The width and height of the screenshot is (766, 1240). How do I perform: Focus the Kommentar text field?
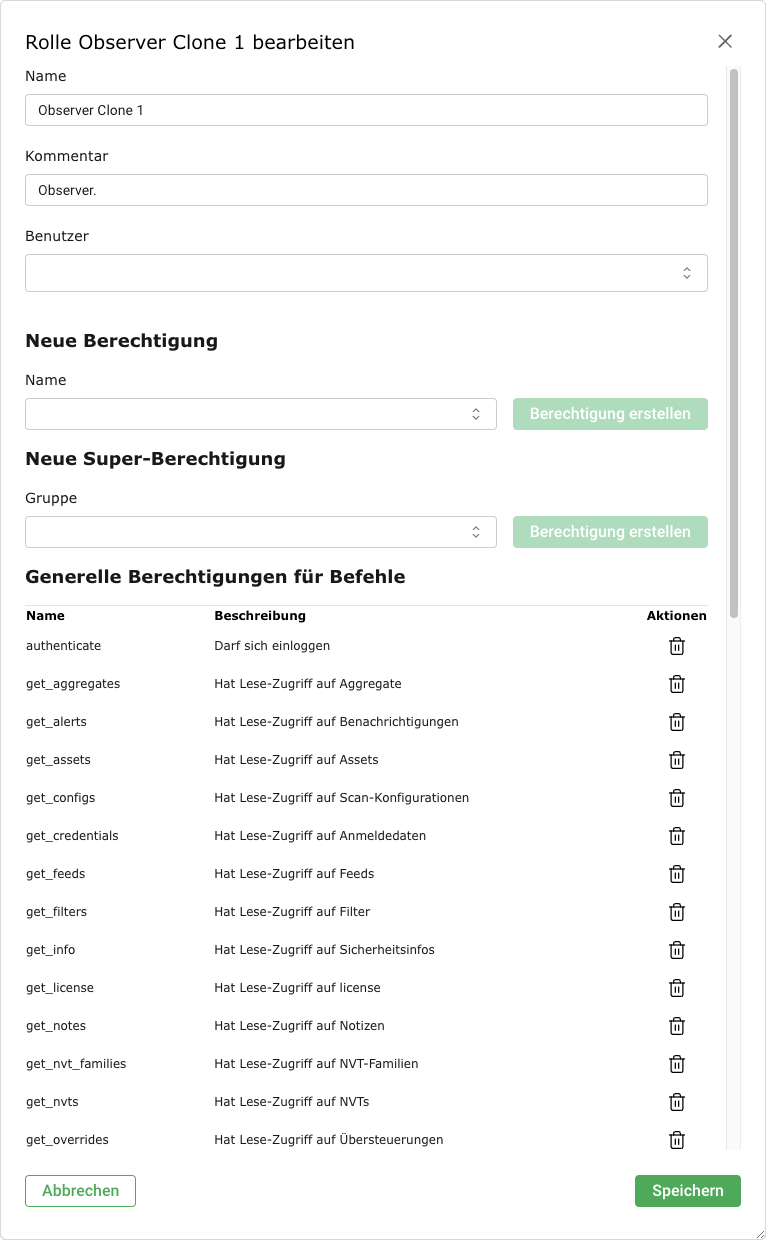pyautogui.click(x=366, y=190)
